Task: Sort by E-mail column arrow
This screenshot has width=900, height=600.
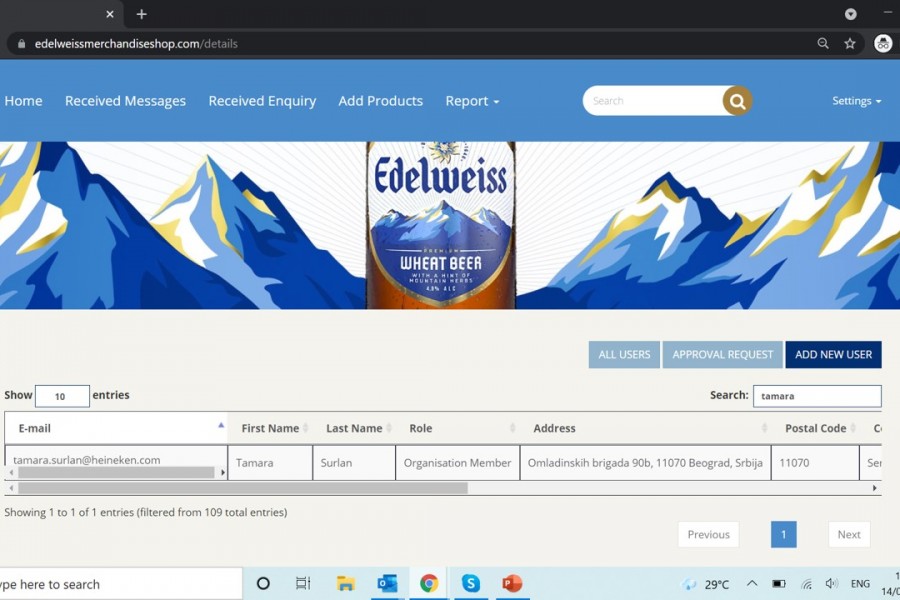Action: (221, 425)
